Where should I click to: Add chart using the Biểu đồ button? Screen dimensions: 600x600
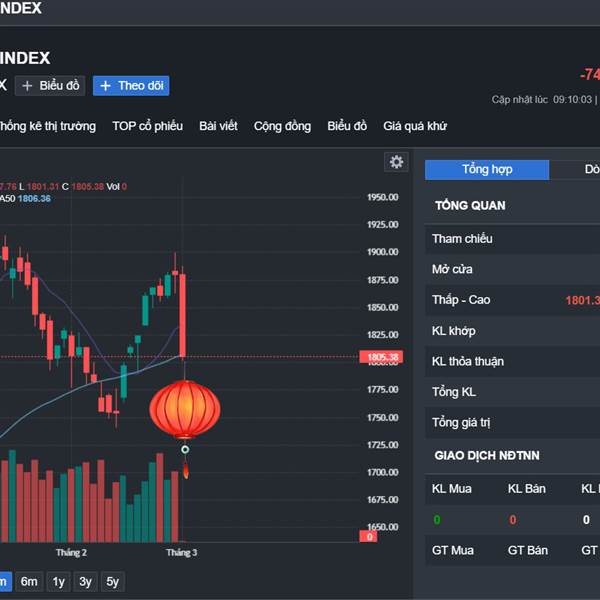tap(50, 86)
